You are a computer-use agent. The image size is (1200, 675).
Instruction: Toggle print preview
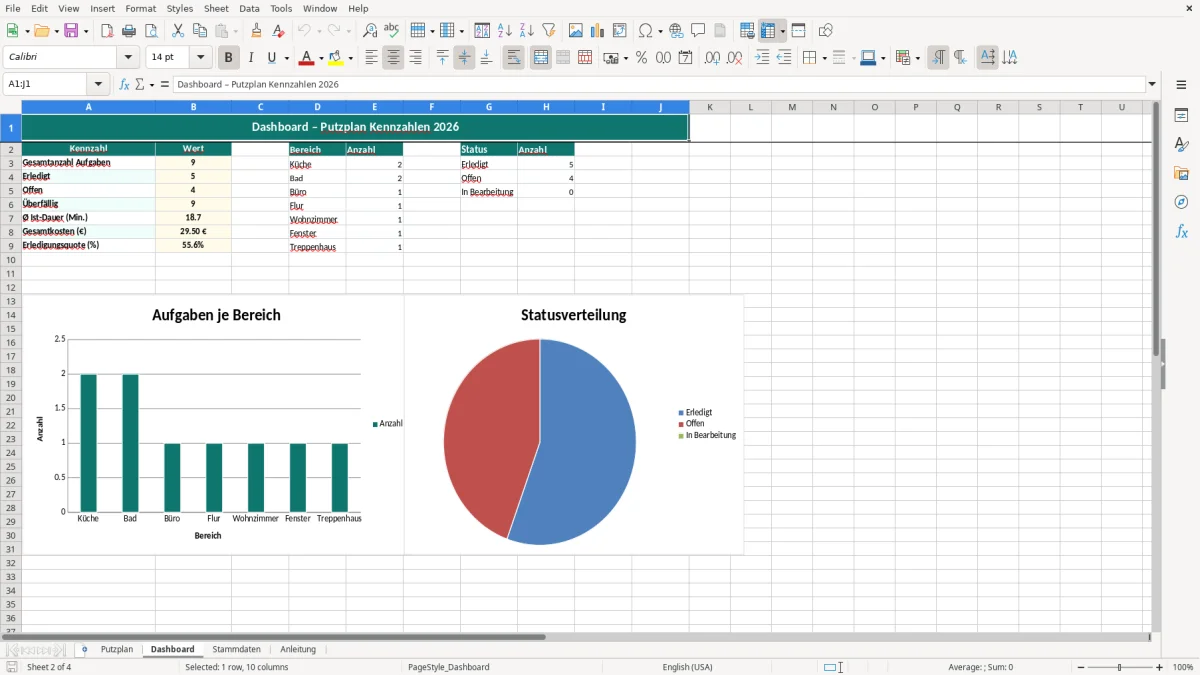pyautogui.click(x=150, y=31)
